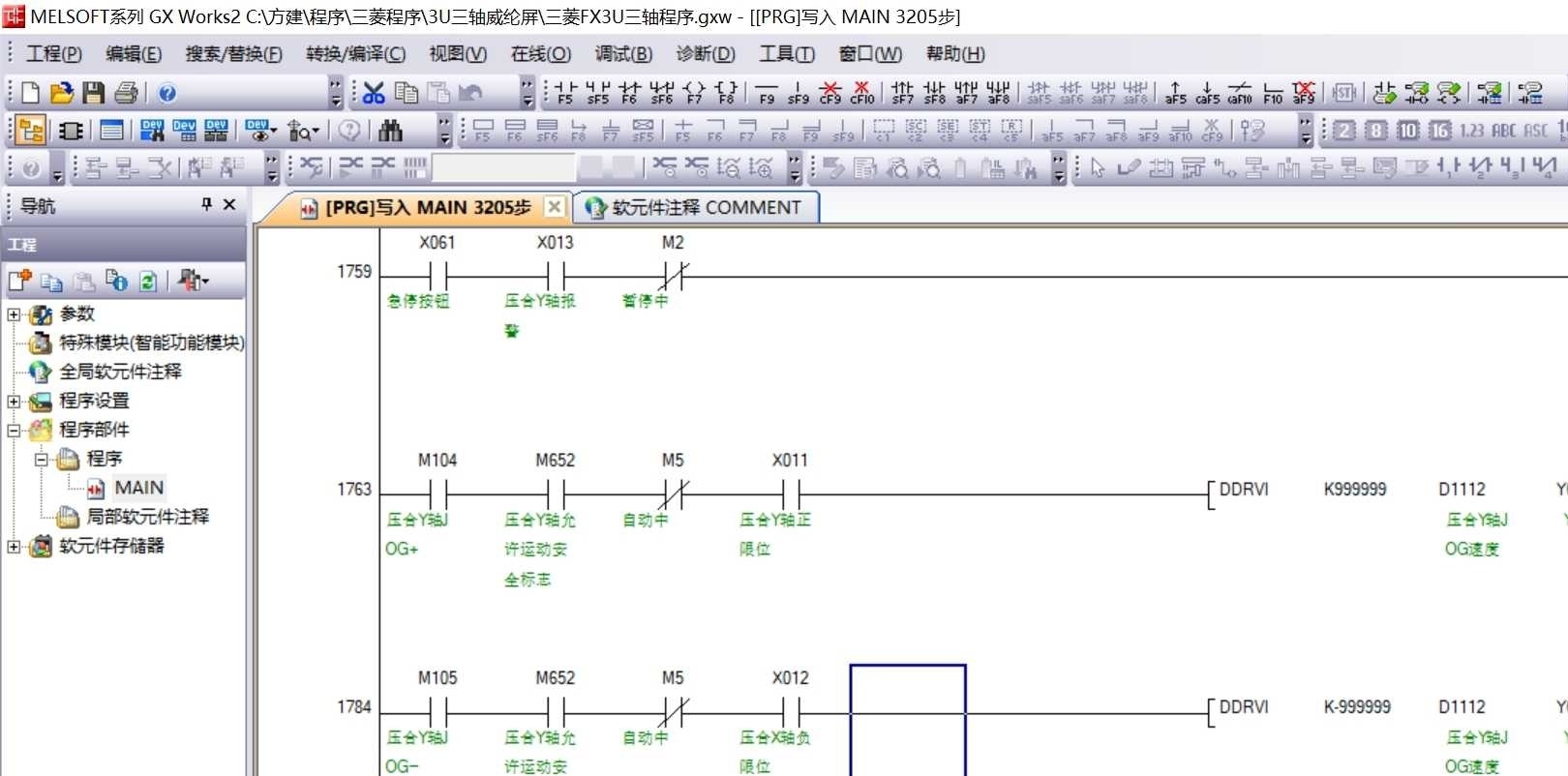Select 局部软元件注释 tree item

[x=147, y=517]
